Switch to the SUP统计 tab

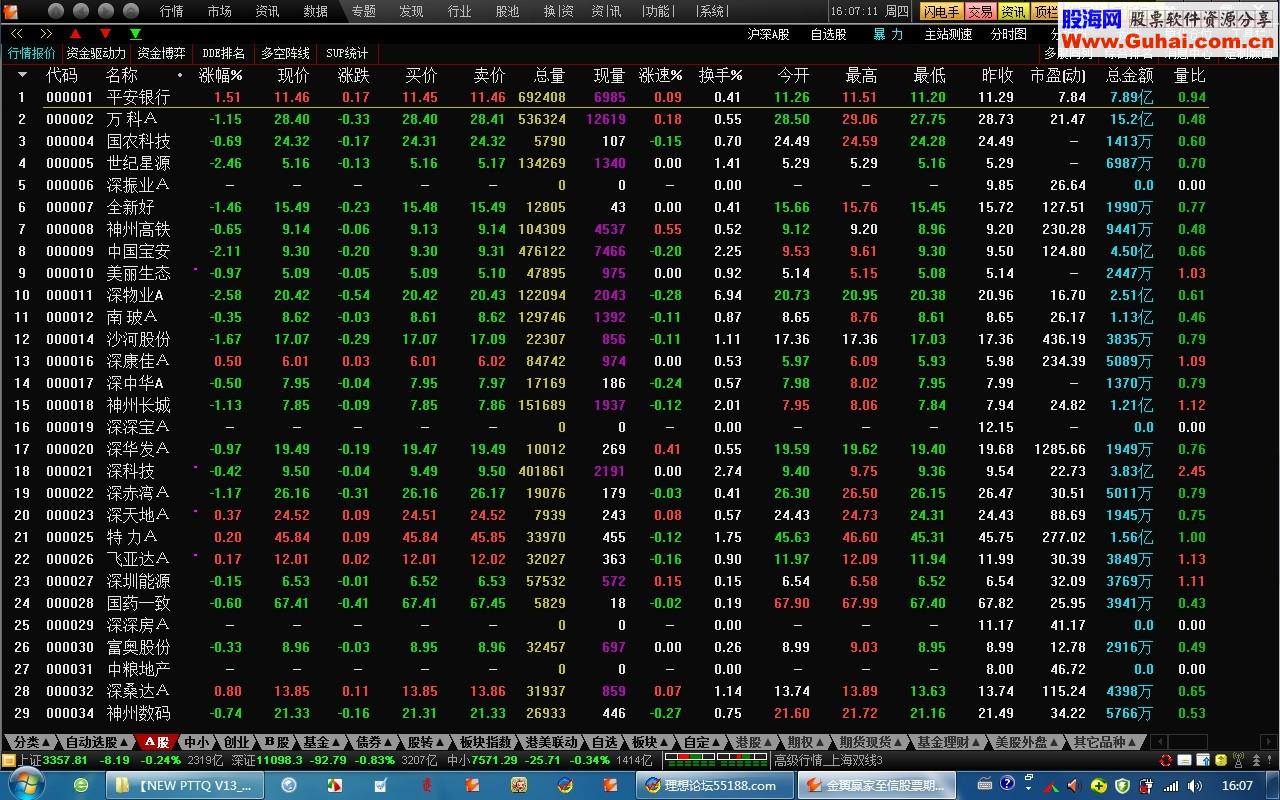pos(347,53)
